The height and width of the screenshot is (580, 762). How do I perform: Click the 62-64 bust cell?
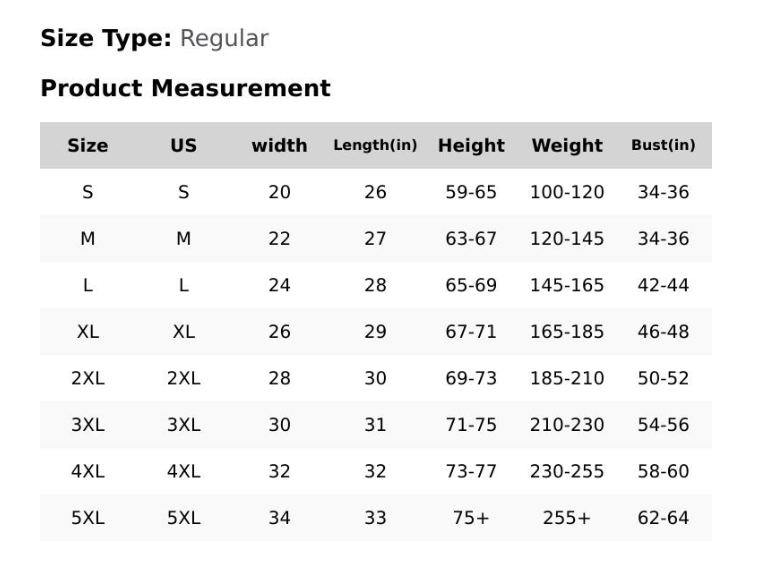tap(663, 518)
